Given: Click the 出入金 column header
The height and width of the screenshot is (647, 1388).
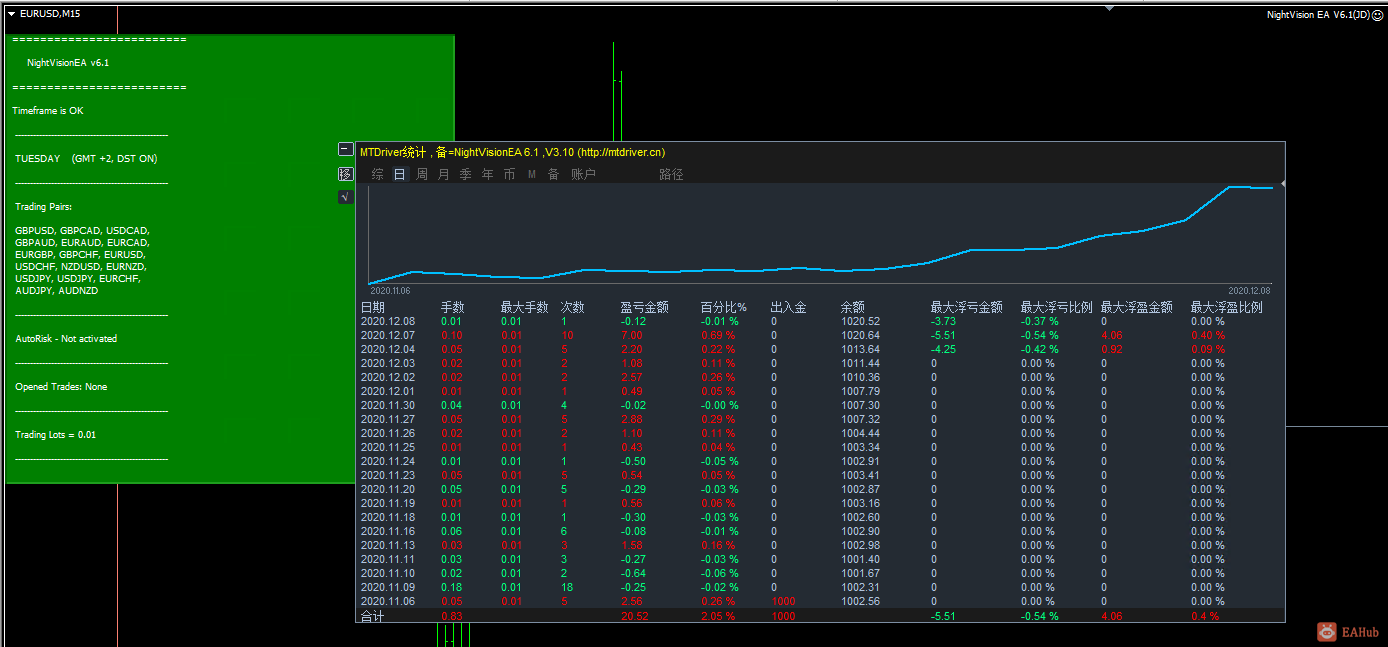Looking at the screenshot, I should 789,308.
